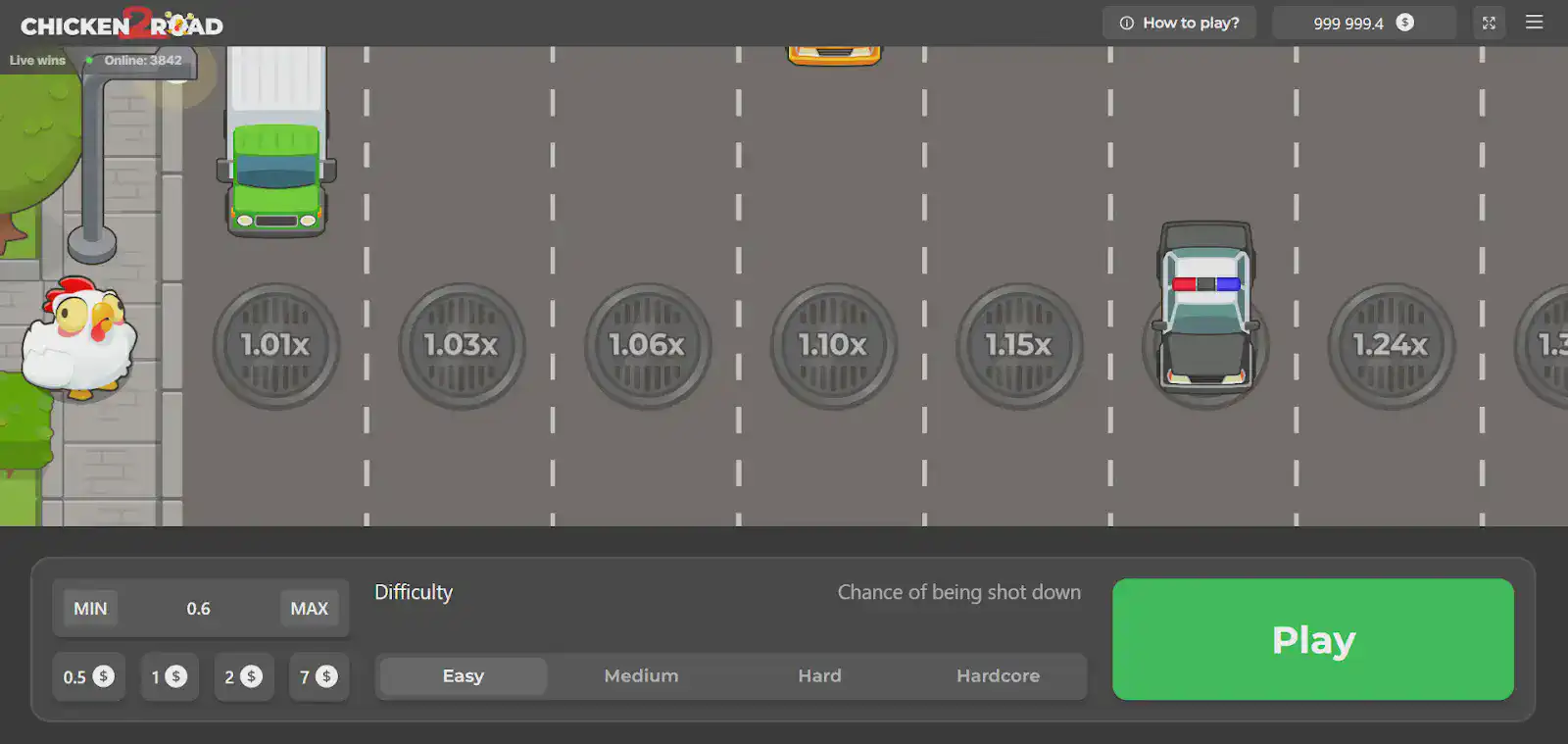Select Hardcore difficulty
The image size is (1568, 744).
(x=998, y=675)
